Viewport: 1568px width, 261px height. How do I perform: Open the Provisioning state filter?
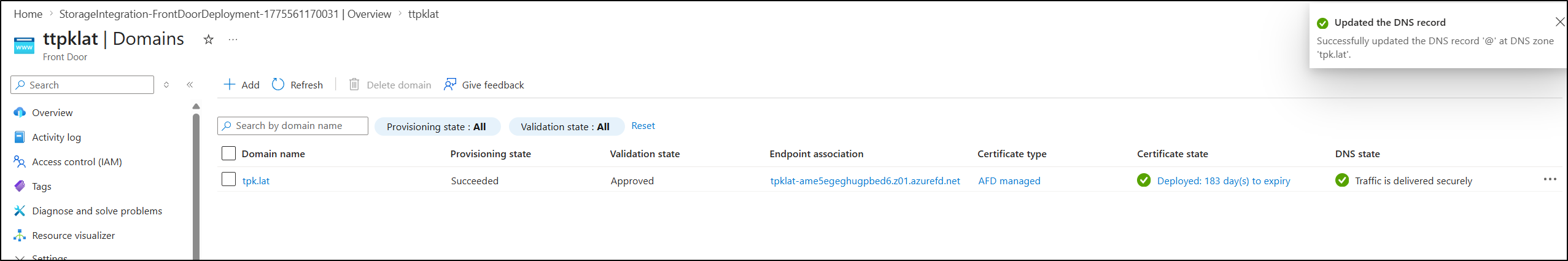pos(437,127)
